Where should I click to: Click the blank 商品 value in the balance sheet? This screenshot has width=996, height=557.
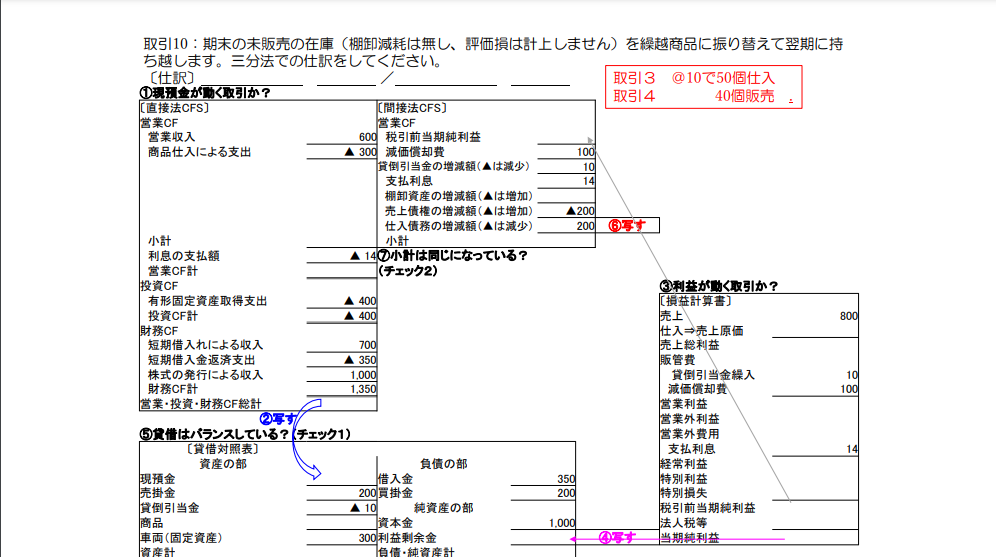point(342,523)
